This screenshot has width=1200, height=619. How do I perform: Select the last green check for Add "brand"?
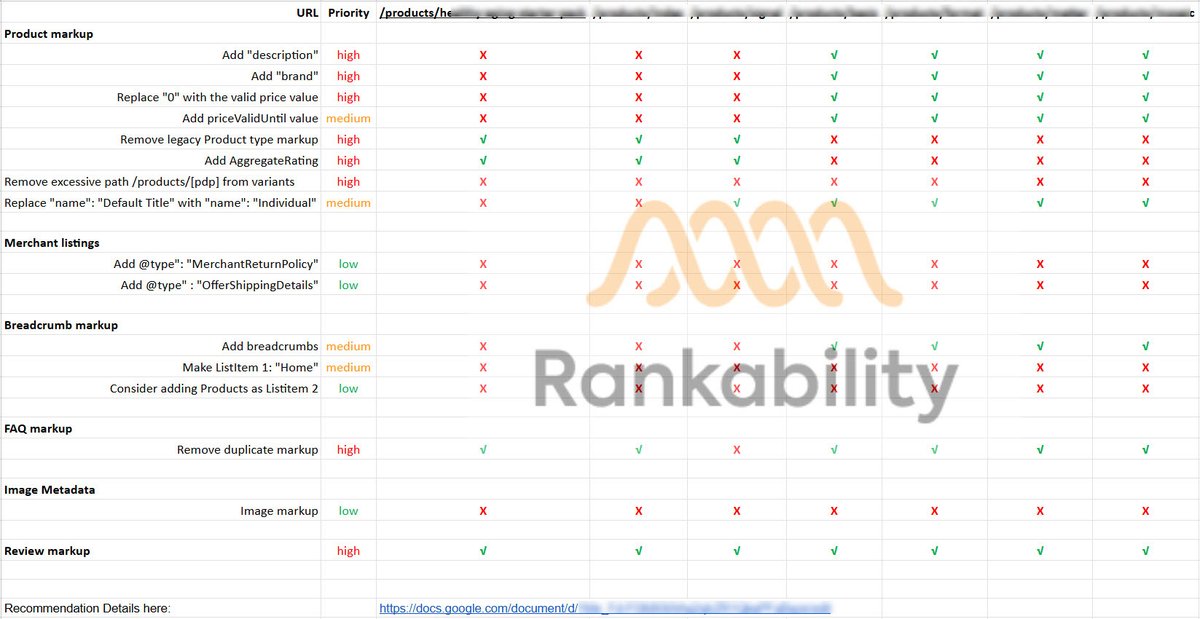[x=1145, y=76]
